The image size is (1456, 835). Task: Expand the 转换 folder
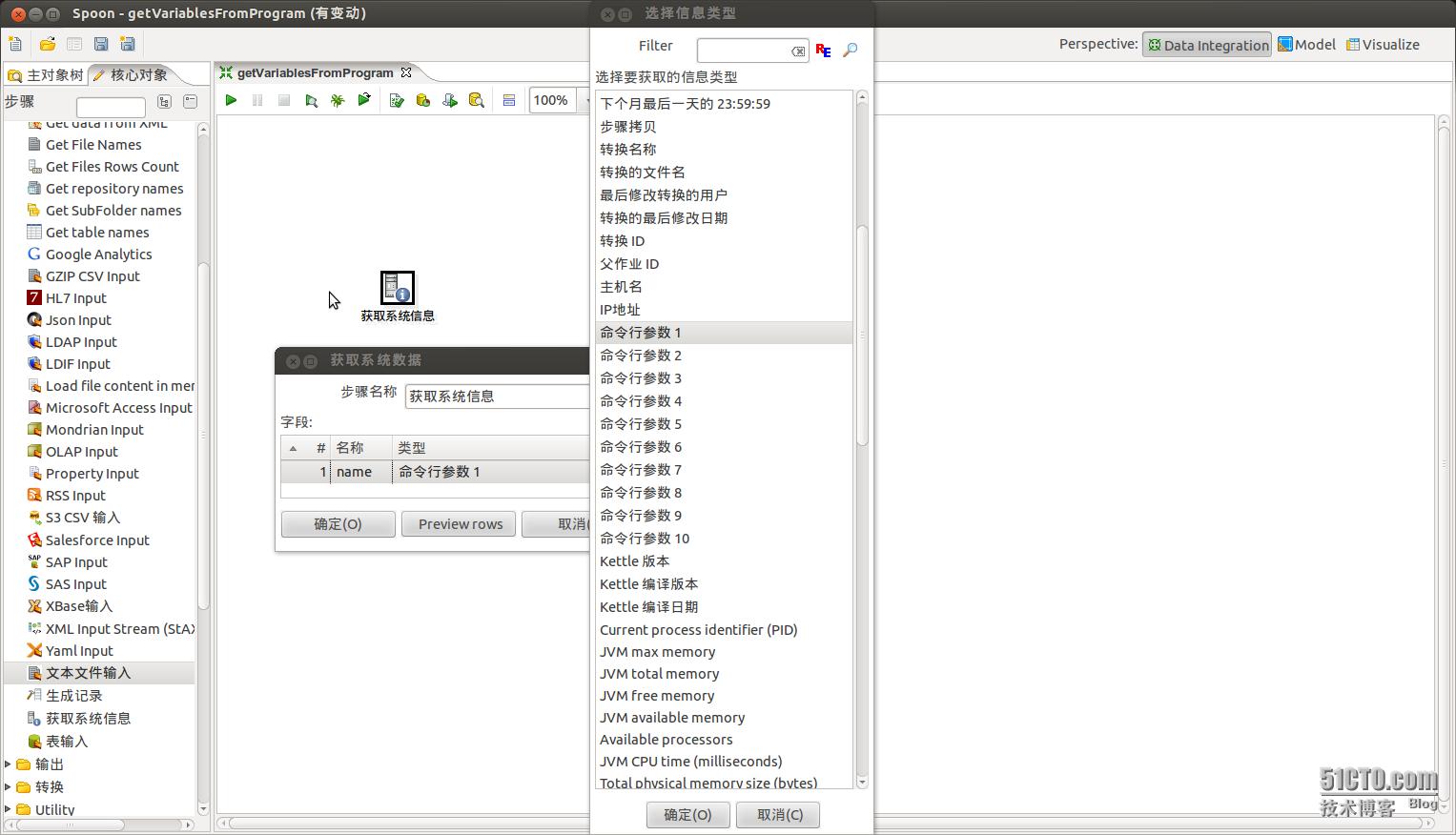[9, 787]
